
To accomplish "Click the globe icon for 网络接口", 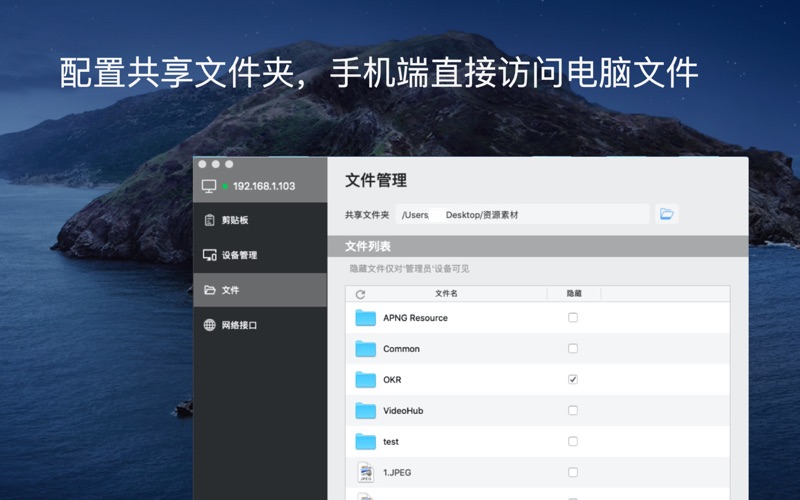I will click(x=209, y=325).
